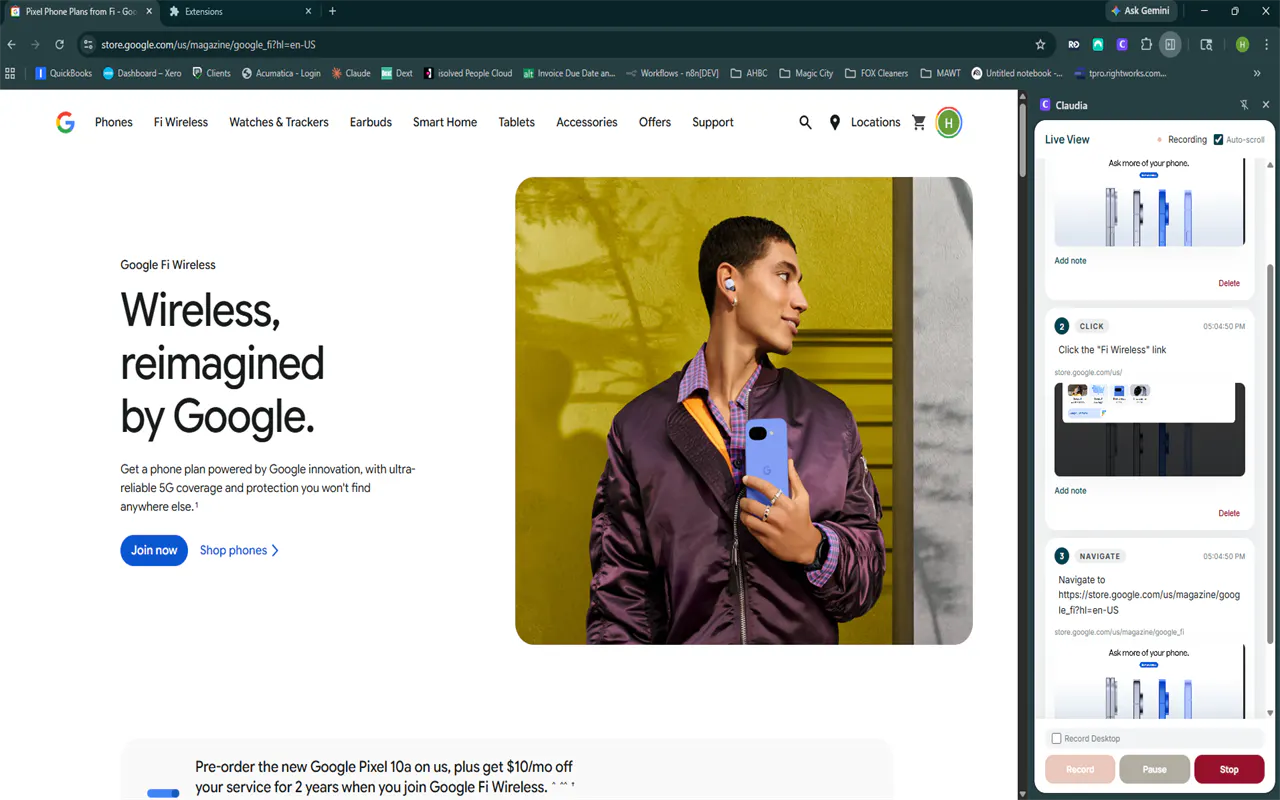Image resolution: width=1280 pixels, height=800 pixels.
Task: Bookmark this page with the star icon
Action: (x=1040, y=45)
